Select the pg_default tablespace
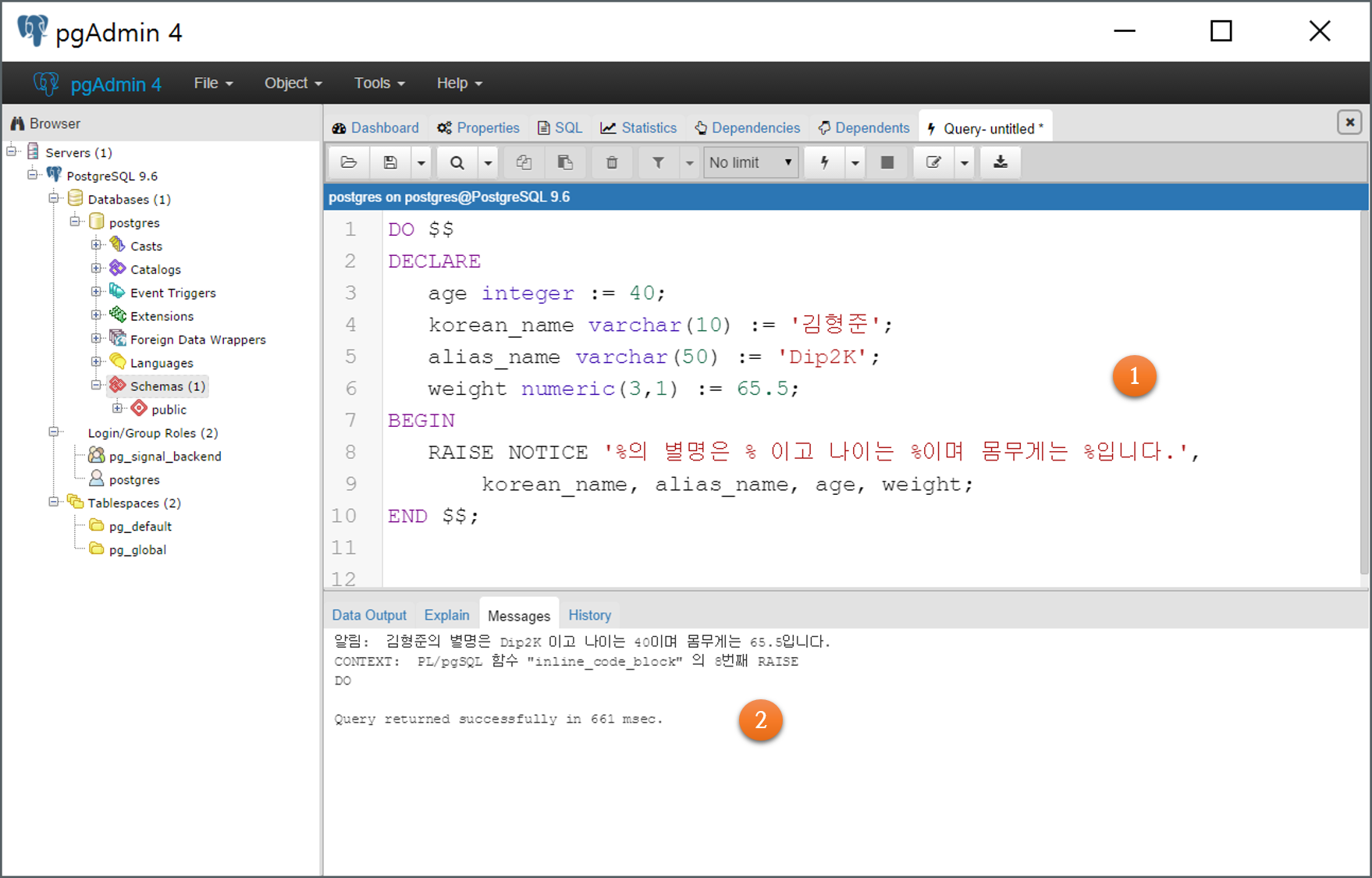The image size is (1372, 878). tap(130, 526)
